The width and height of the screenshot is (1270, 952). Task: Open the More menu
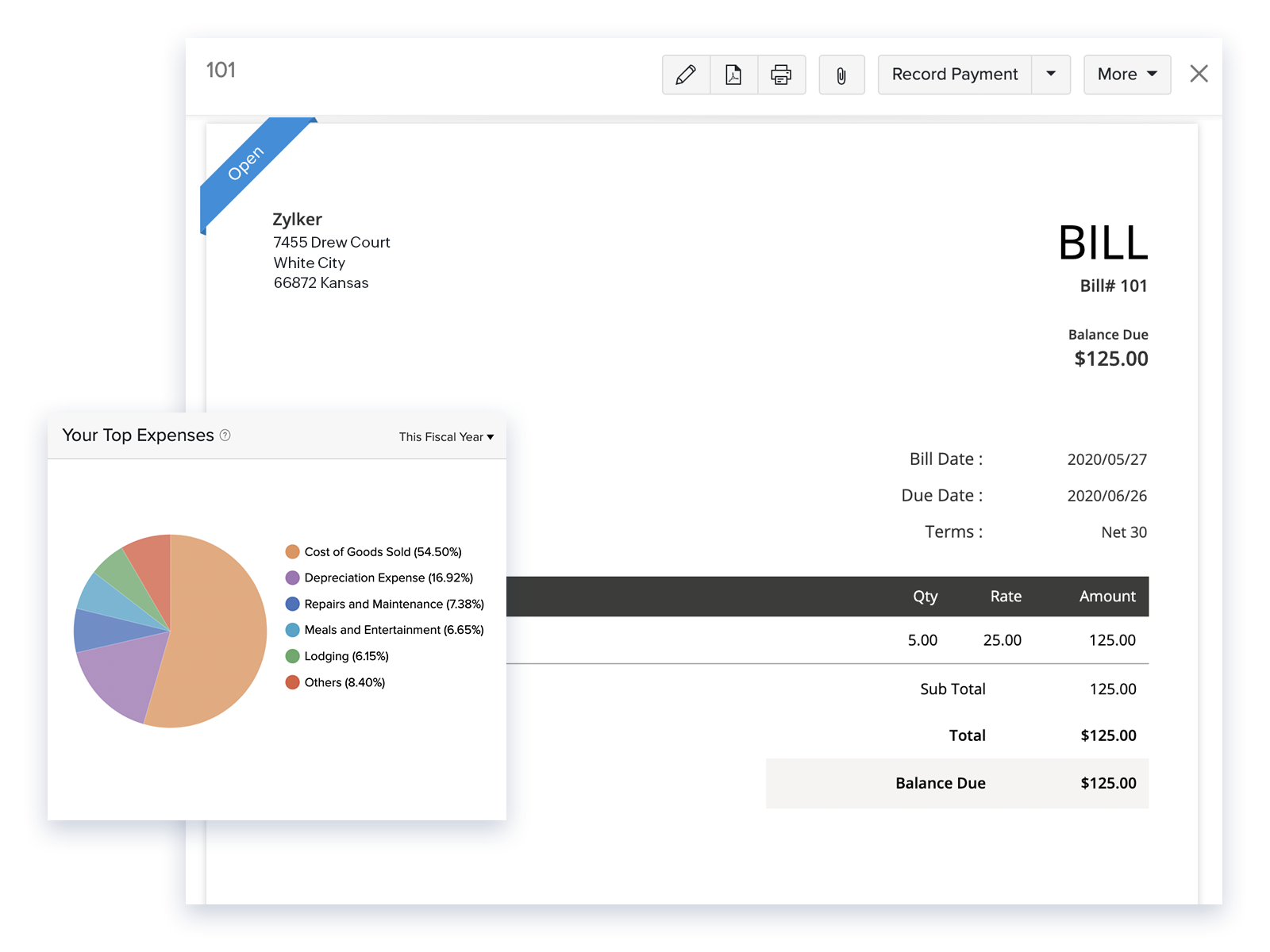click(x=1126, y=74)
